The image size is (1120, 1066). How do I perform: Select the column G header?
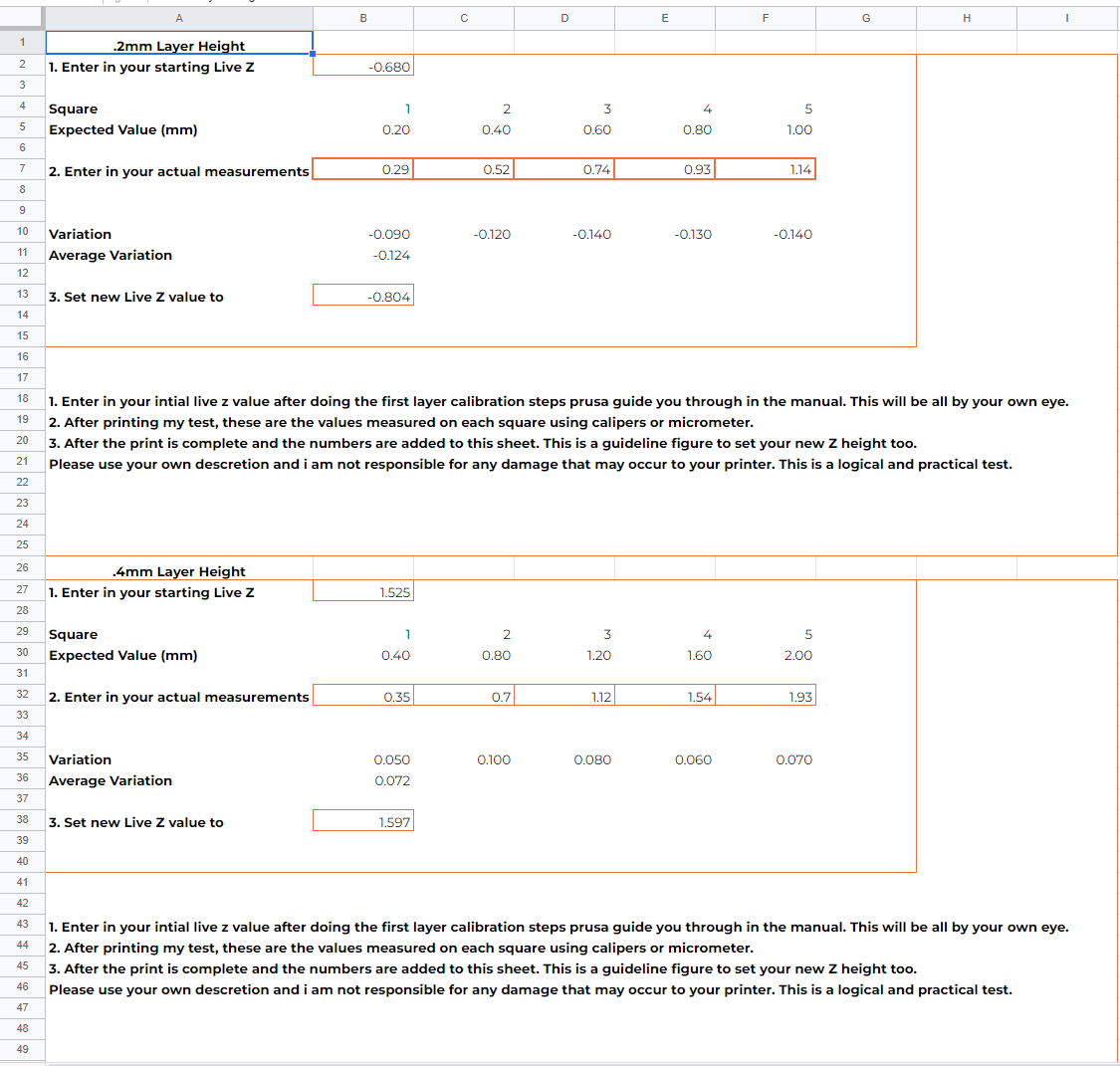(x=865, y=18)
